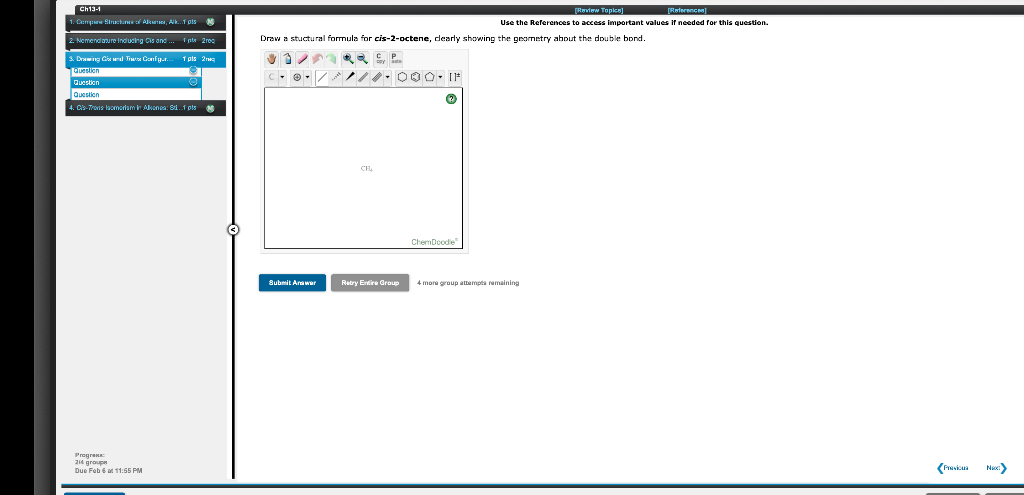Collapse the left sidebar panel arrow
This screenshot has width=1024, height=495.
[x=233, y=229]
